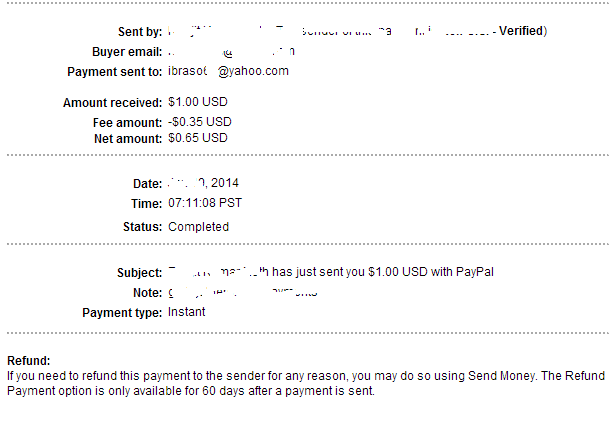Viewport: 611px width, 434px height.
Task: Click the 'Fee amount:' label
Action: tap(127, 123)
